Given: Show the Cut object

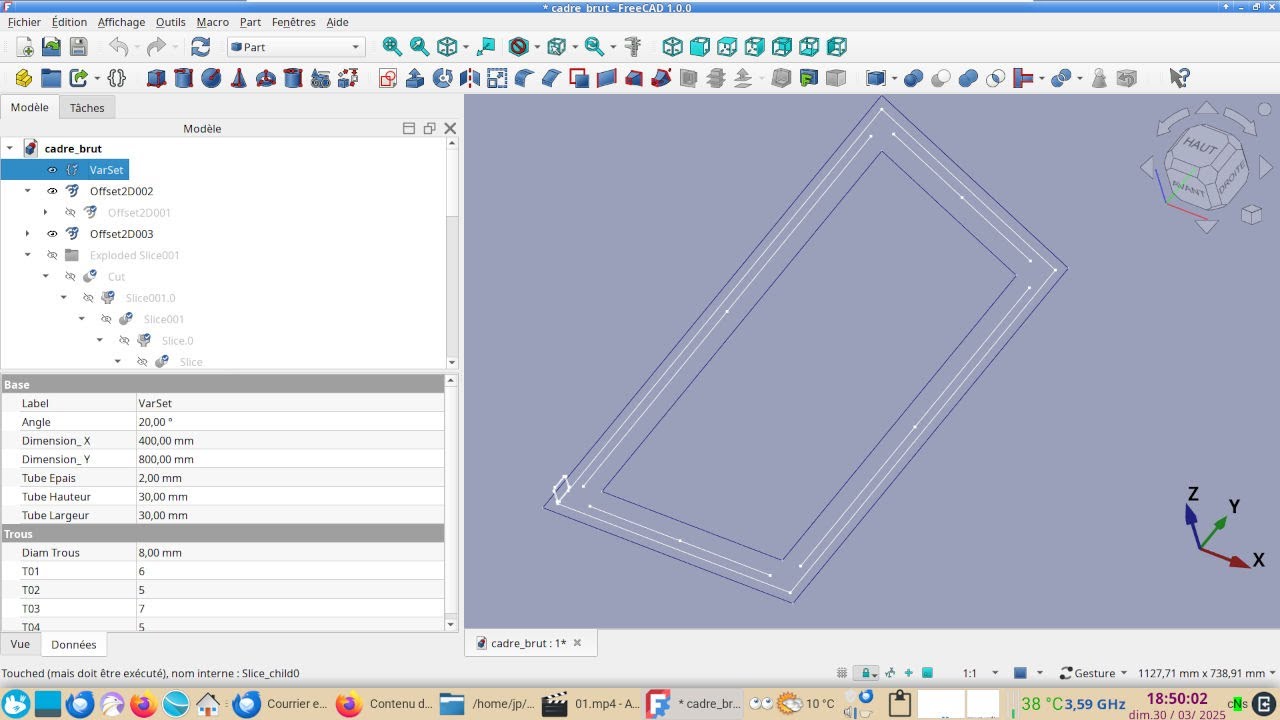Looking at the screenshot, I should [x=71, y=276].
